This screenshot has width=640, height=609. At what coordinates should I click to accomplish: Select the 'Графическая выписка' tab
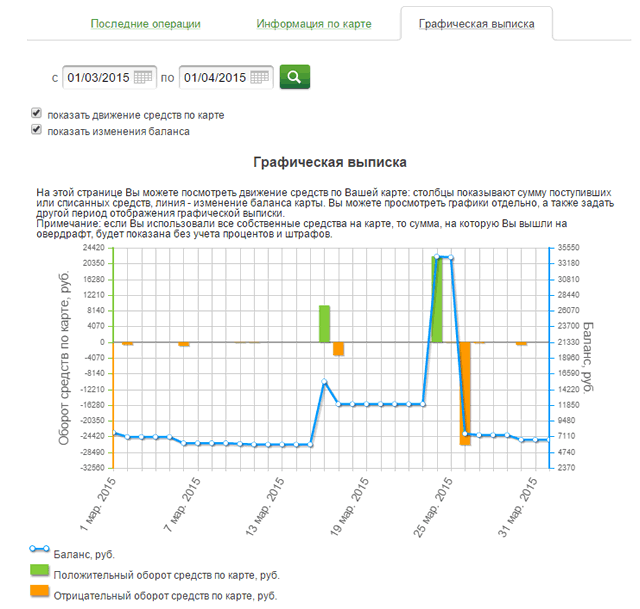475,23
